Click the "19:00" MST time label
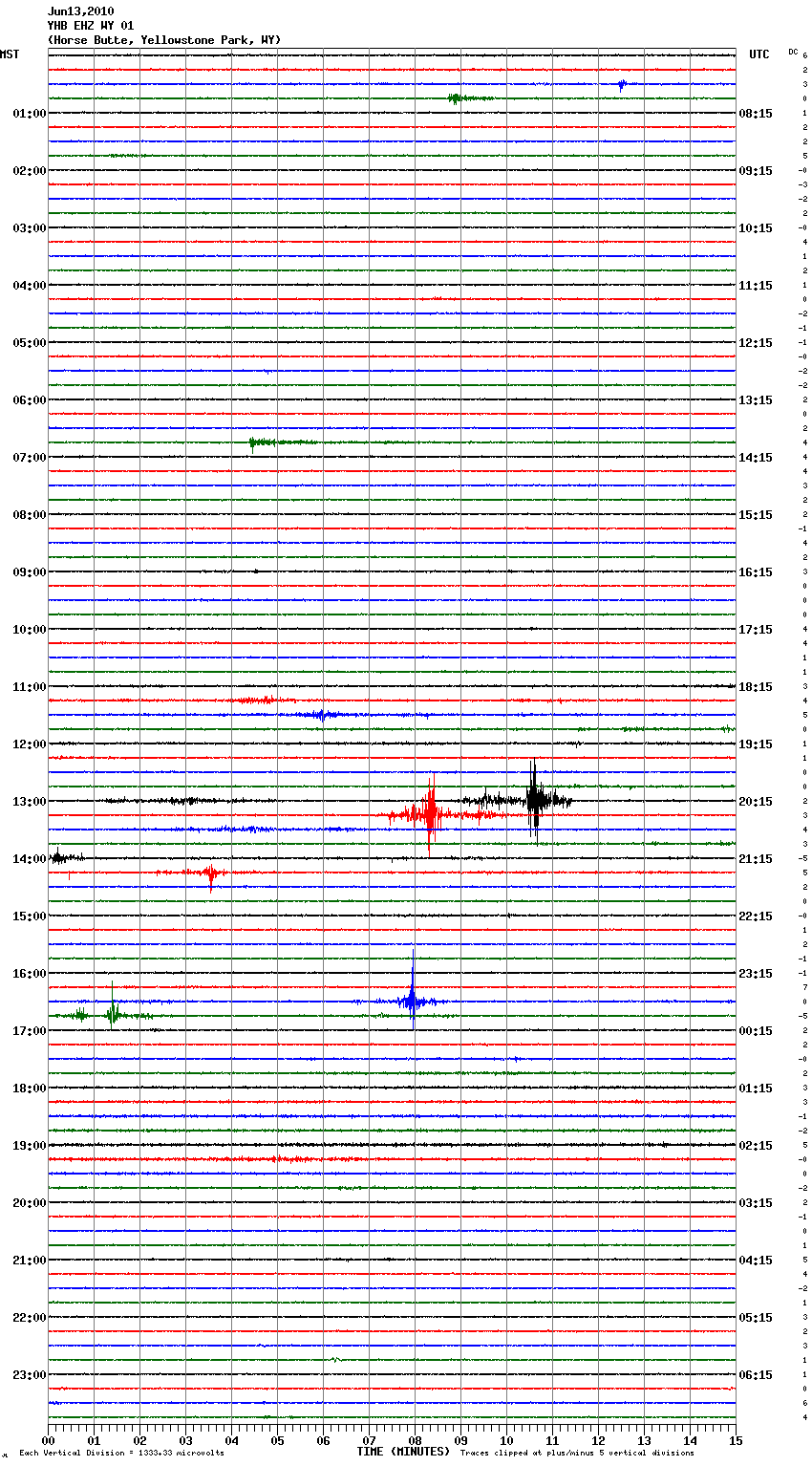 tap(30, 1146)
